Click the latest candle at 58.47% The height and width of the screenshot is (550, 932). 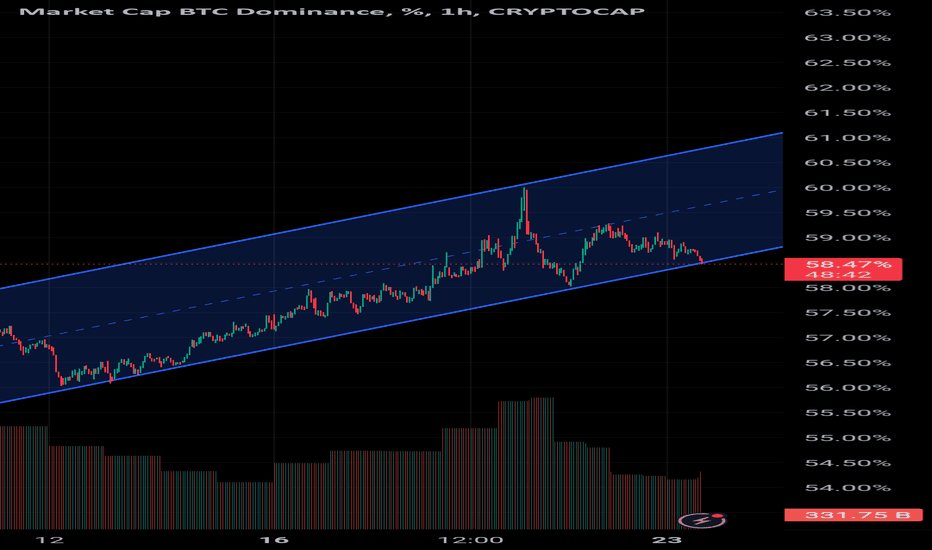point(702,259)
